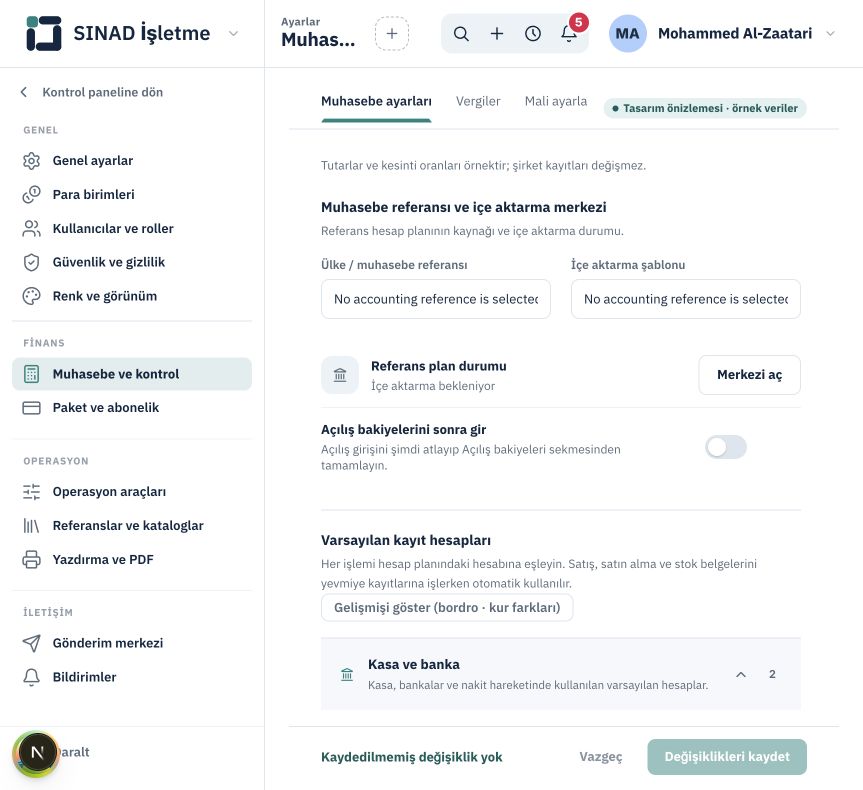Click the printer icon for Yazdırma ve PDF
863x790 pixels.
[31, 559]
